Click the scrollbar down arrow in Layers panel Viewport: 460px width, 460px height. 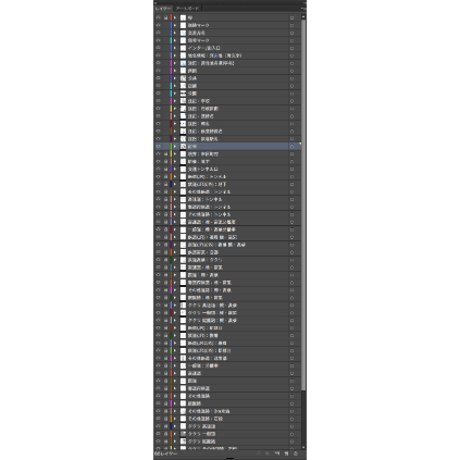point(303,447)
